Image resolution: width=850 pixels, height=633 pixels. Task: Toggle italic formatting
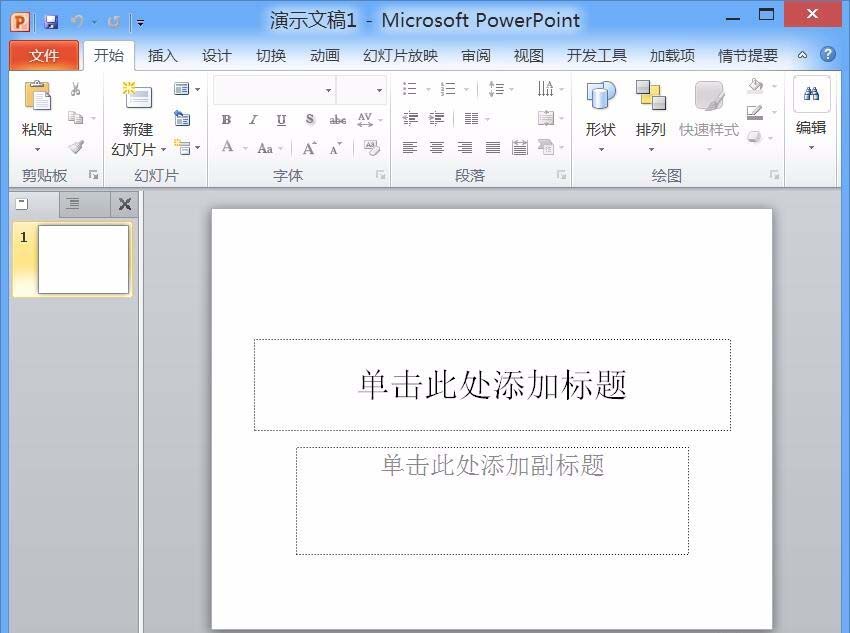252,118
